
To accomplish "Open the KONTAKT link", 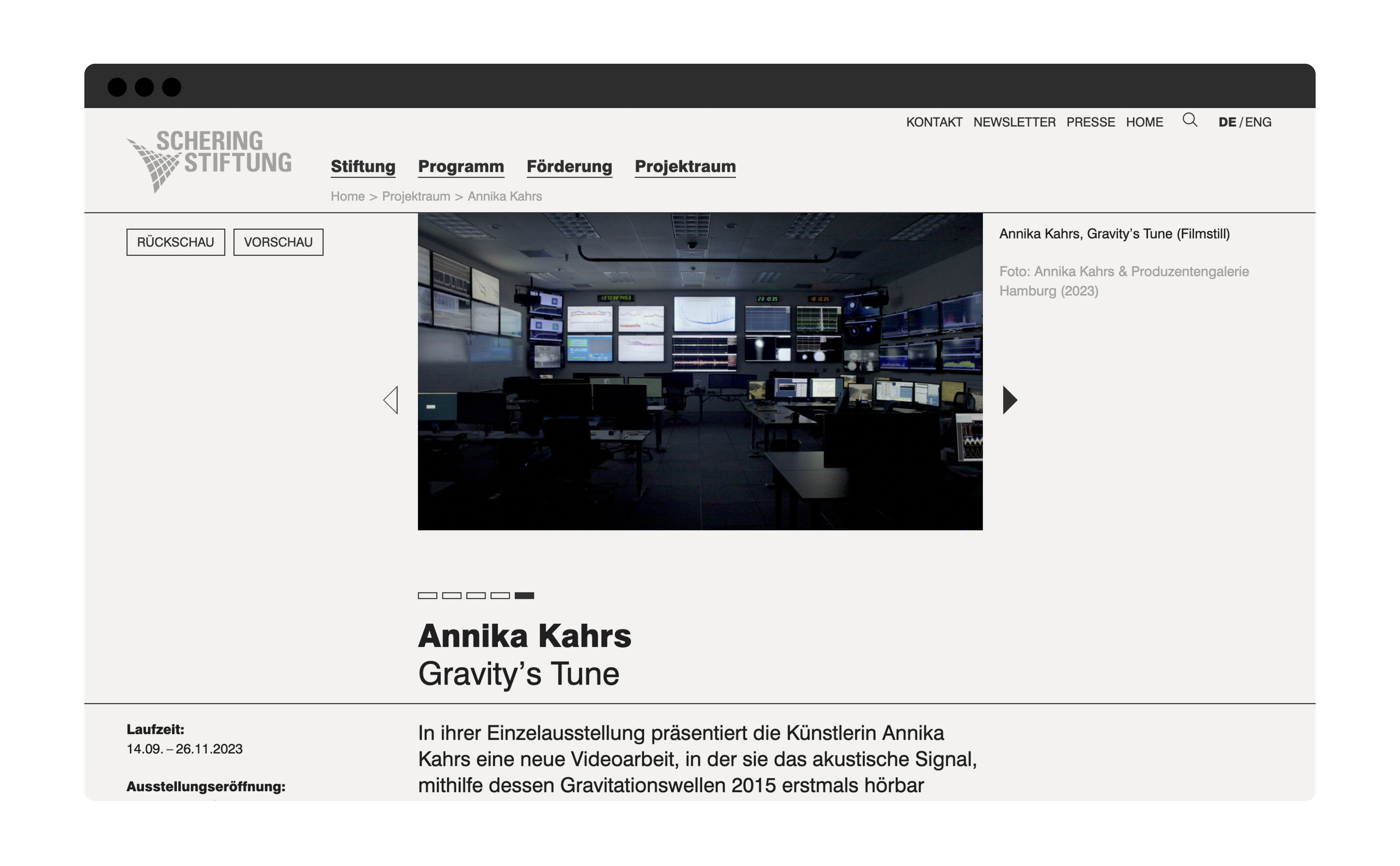I will 934,122.
